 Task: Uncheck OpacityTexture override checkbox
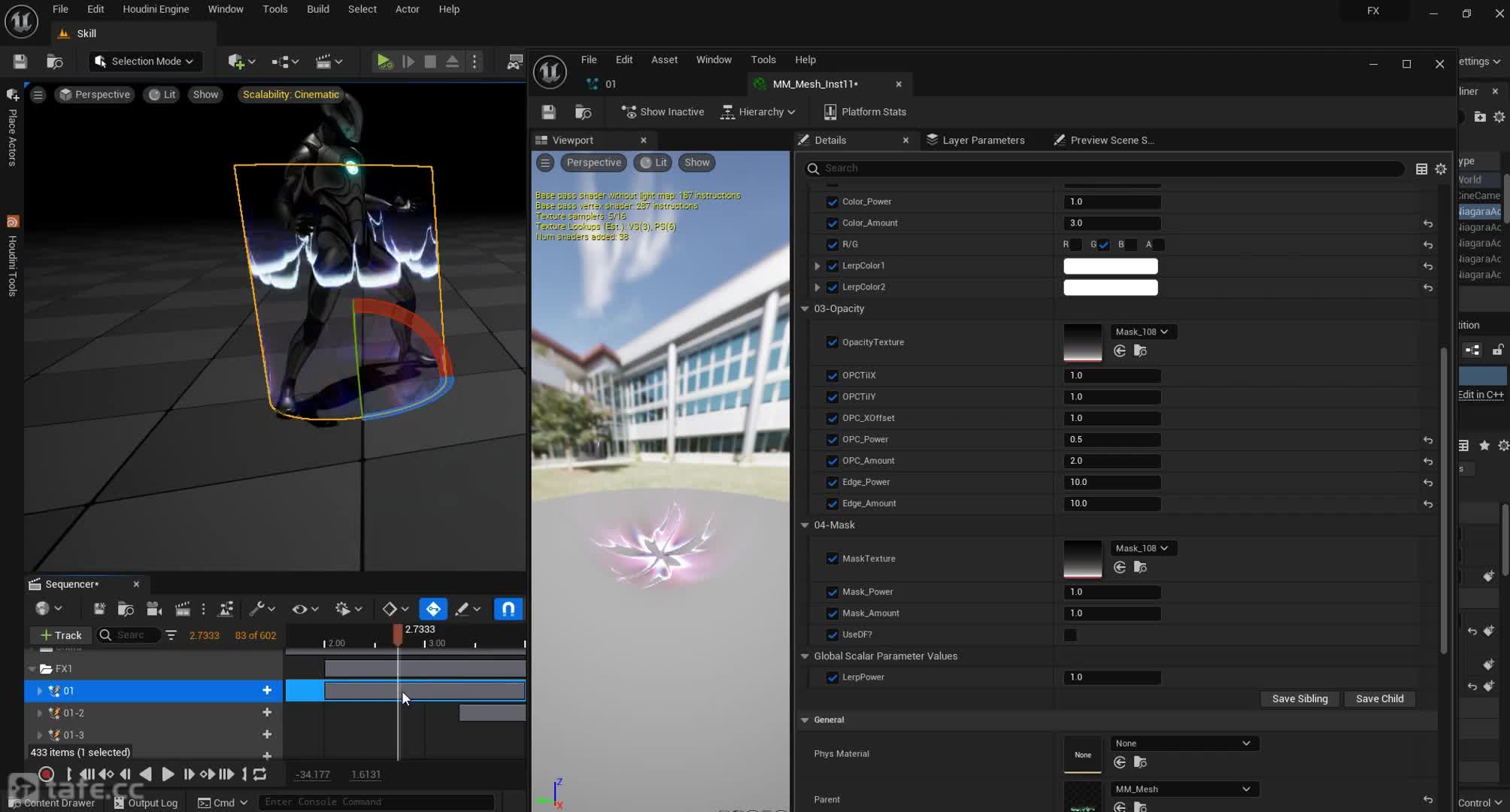point(832,342)
